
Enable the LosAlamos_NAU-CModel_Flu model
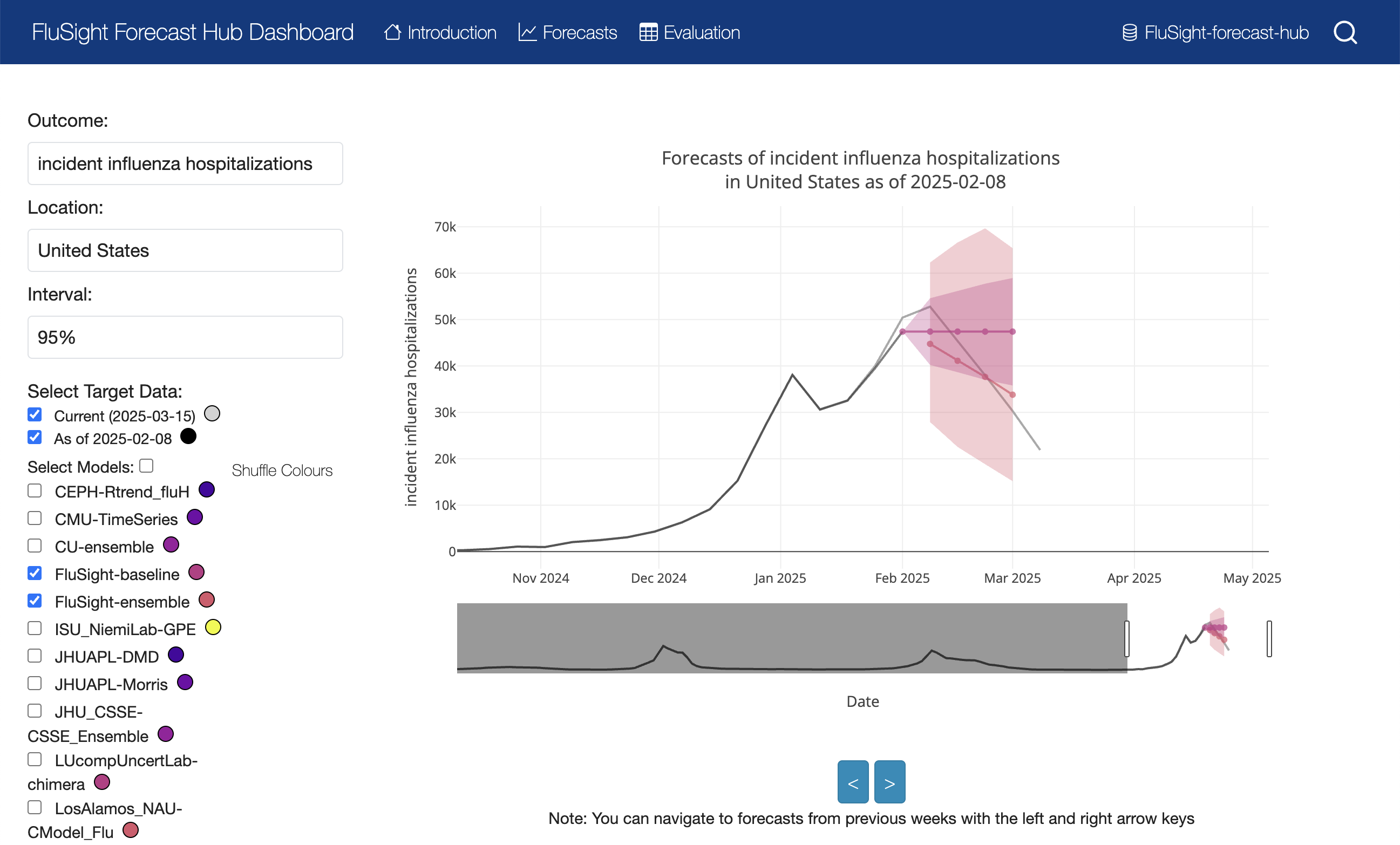pyautogui.click(x=35, y=808)
